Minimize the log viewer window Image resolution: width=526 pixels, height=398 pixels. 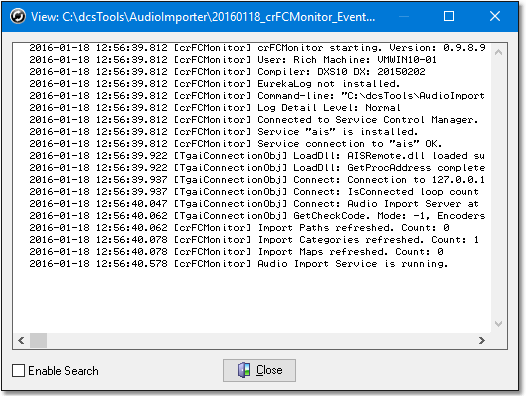404,16
